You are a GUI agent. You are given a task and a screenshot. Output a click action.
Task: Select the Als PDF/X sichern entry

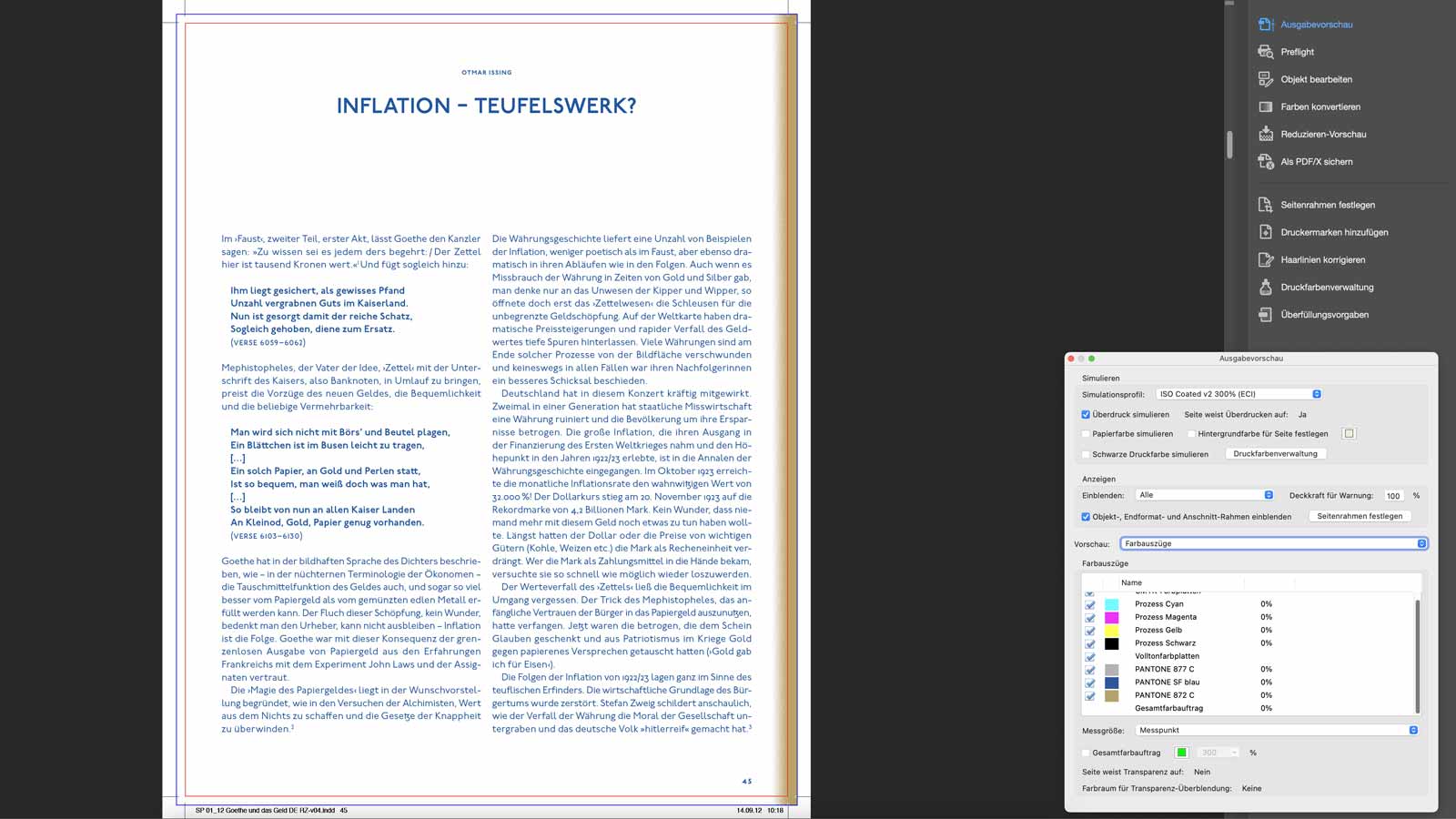click(x=1317, y=161)
